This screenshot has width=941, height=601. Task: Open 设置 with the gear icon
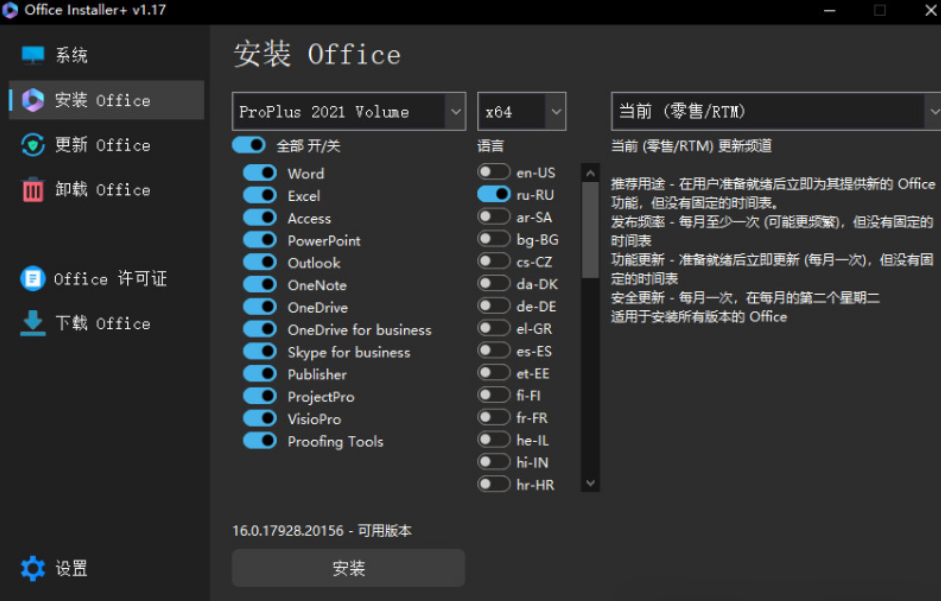33,568
